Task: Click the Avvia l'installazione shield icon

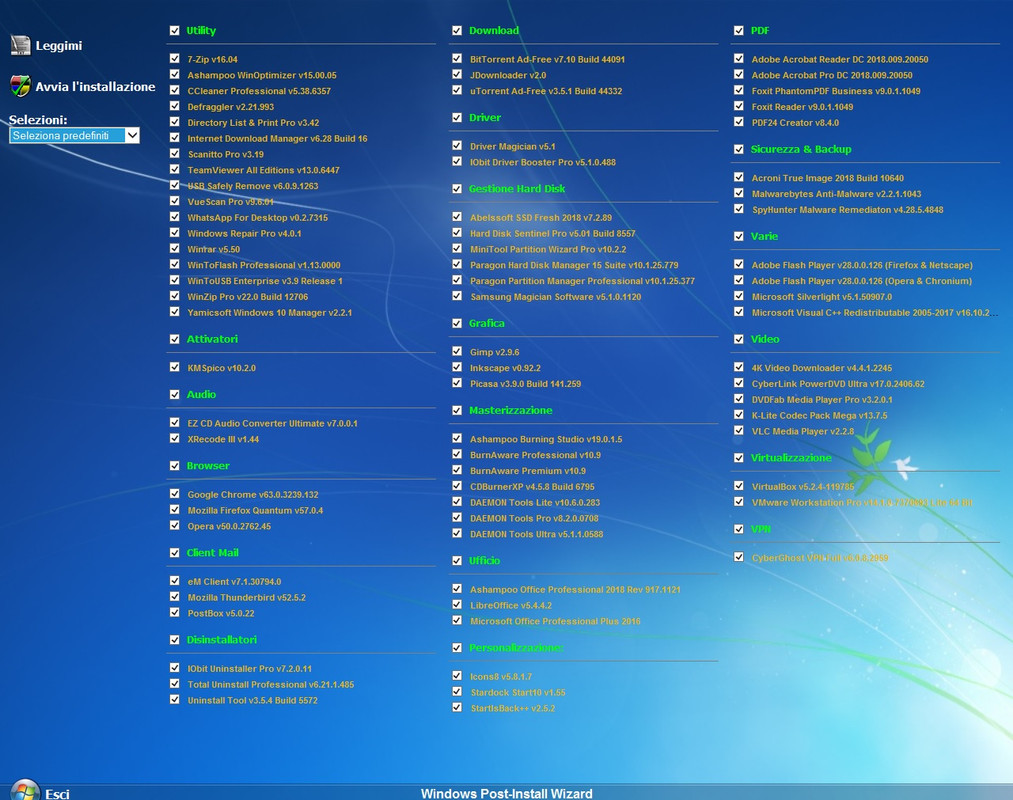Action: (20, 85)
